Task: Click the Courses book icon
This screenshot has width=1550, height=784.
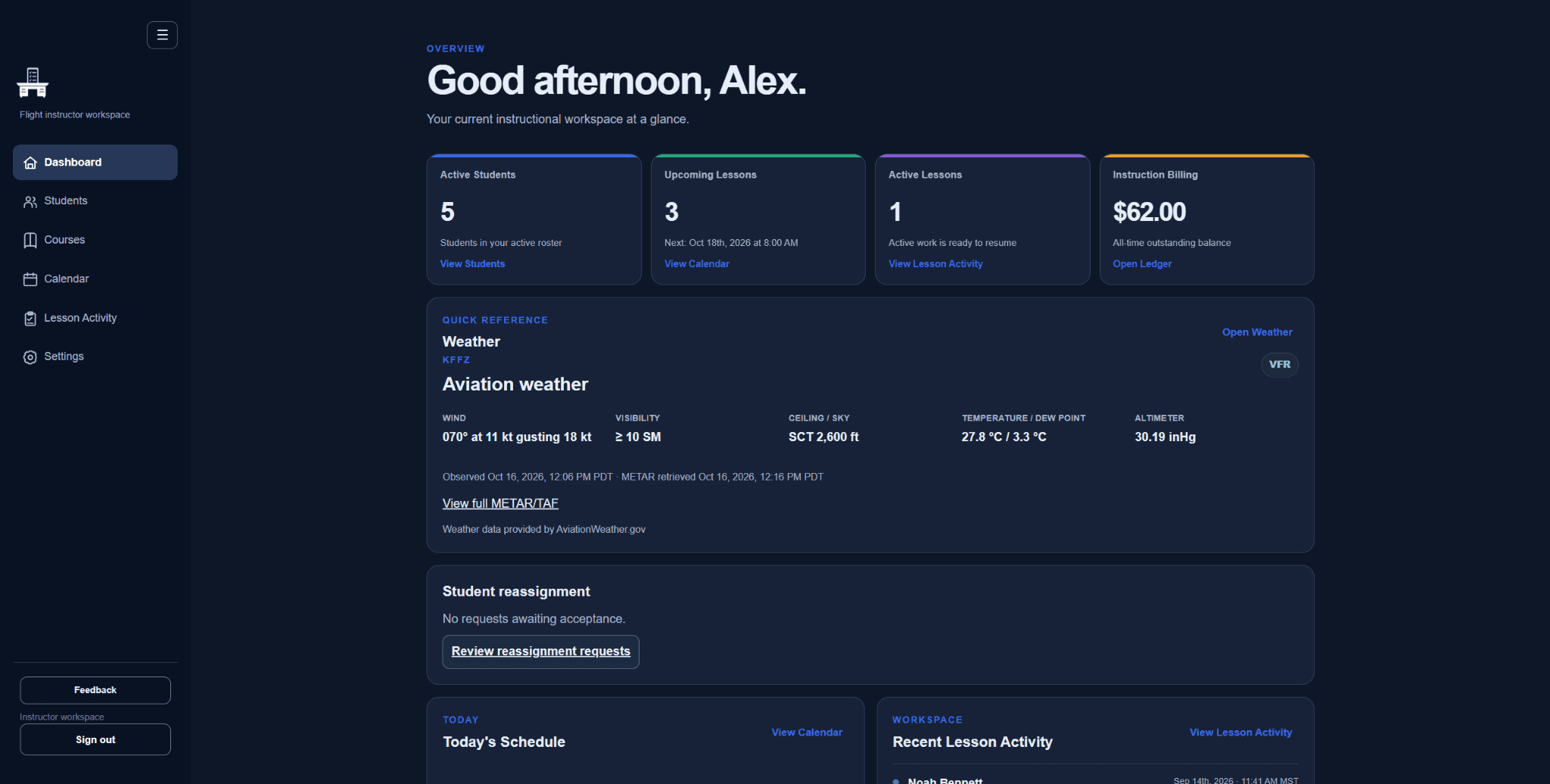Action: 30,240
